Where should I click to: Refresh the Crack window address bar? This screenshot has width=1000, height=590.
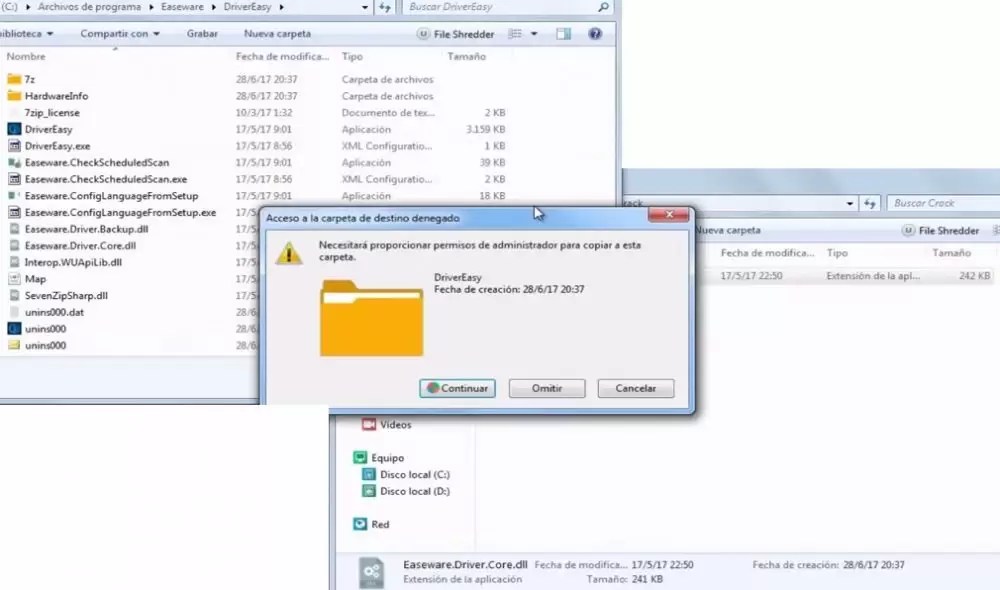tap(870, 203)
